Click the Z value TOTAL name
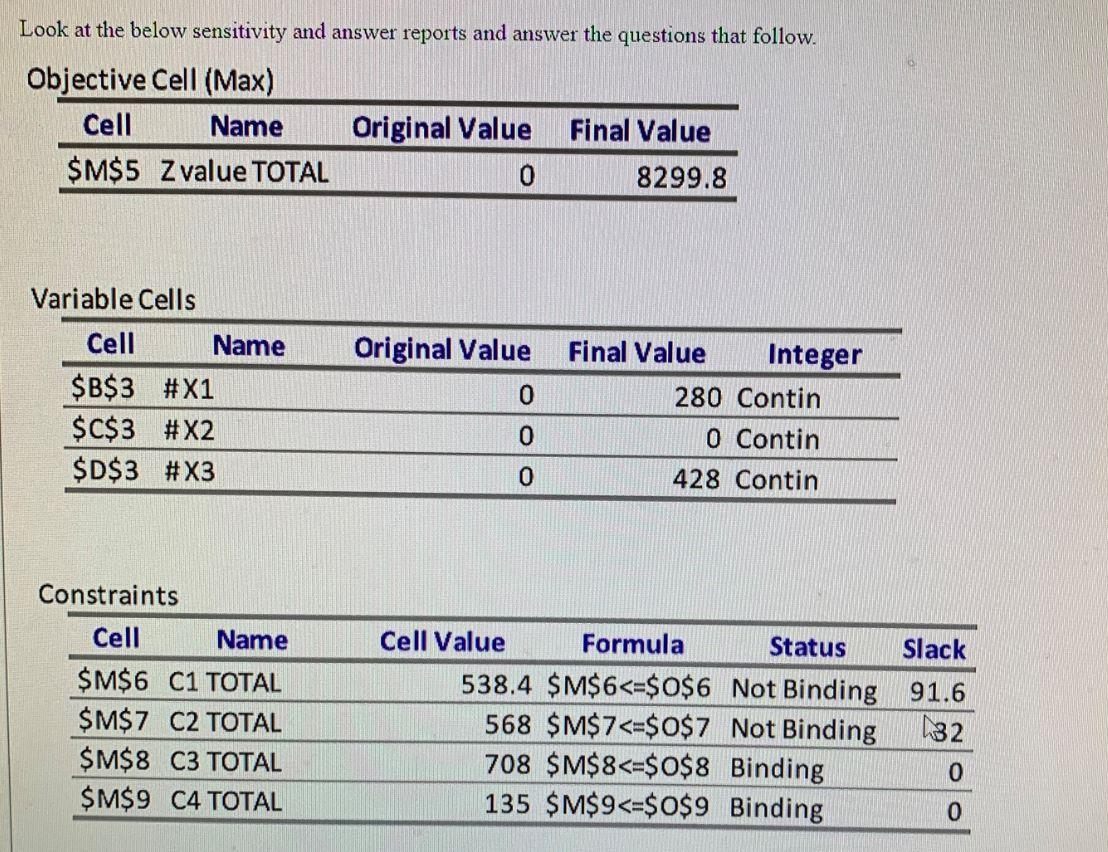 pyautogui.click(x=244, y=172)
